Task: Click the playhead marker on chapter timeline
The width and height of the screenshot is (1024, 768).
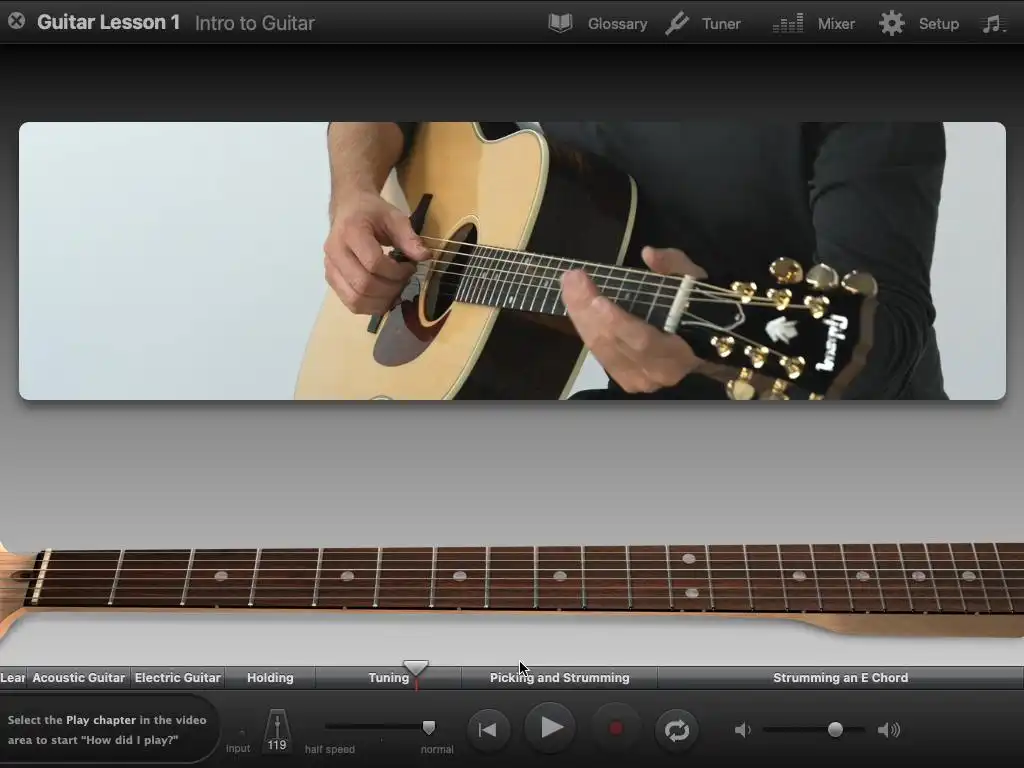Action: [416, 667]
